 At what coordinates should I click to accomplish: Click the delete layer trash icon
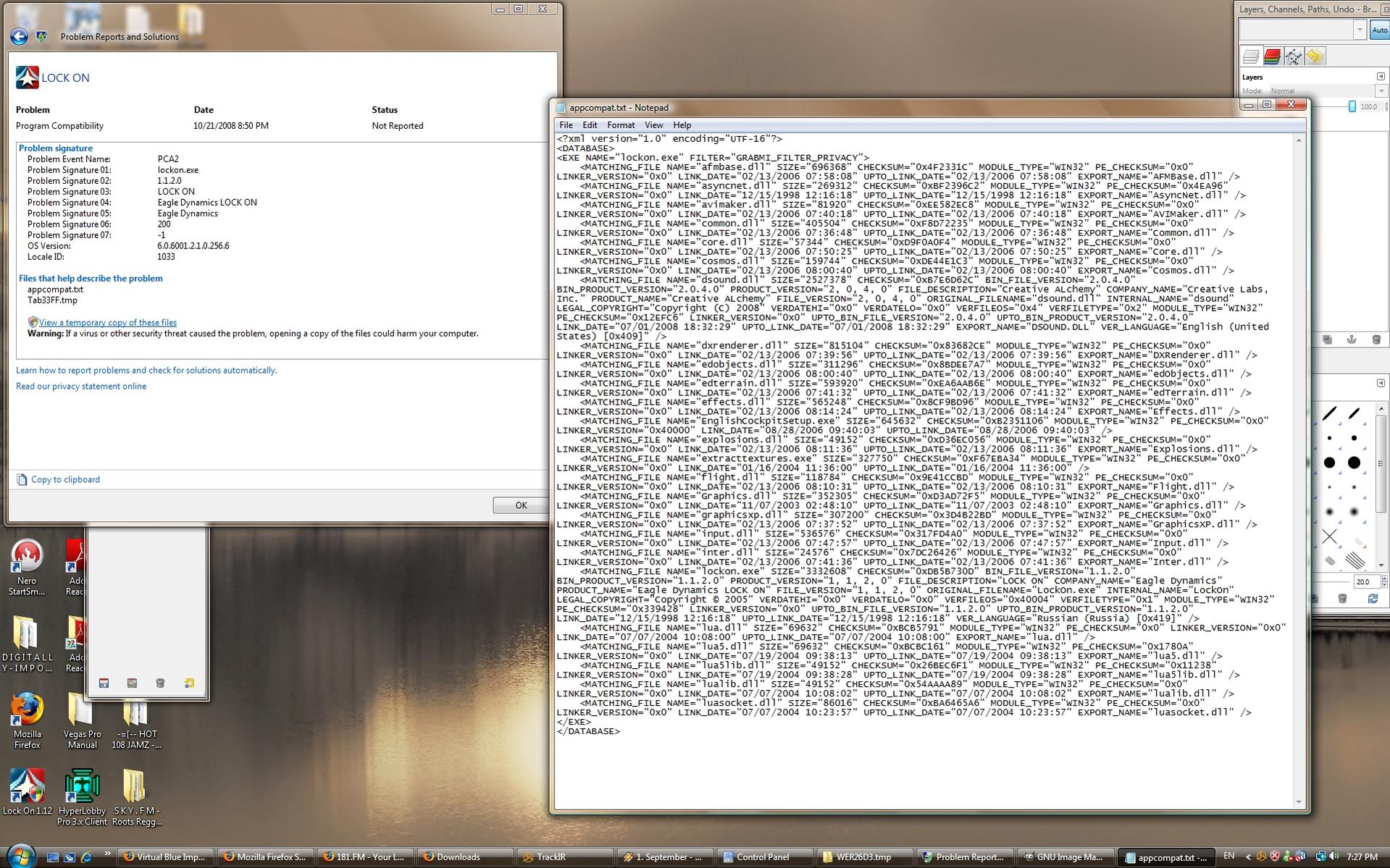[1376, 340]
